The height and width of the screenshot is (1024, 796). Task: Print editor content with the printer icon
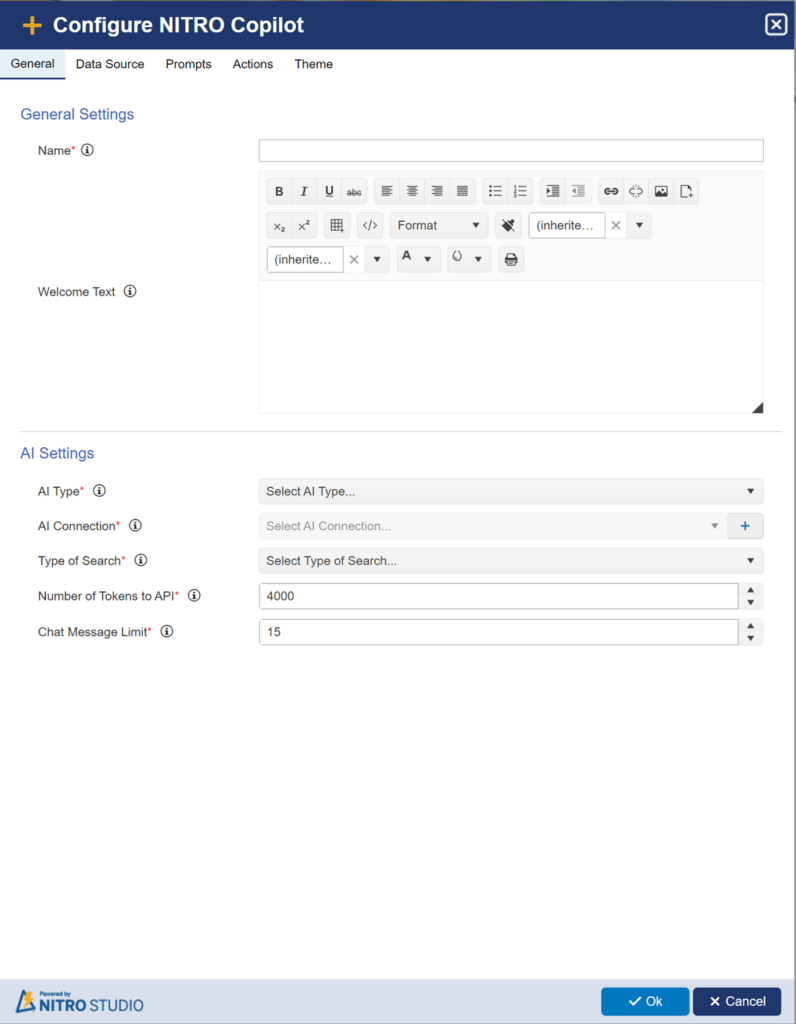point(511,259)
